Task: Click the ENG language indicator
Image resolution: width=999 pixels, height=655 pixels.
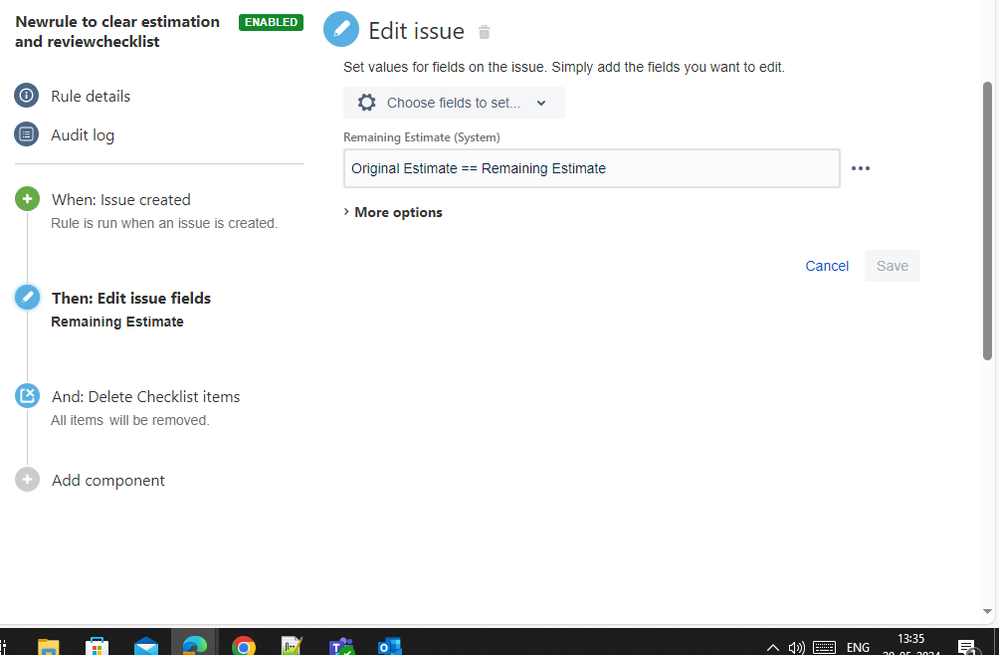Action: (x=858, y=647)
